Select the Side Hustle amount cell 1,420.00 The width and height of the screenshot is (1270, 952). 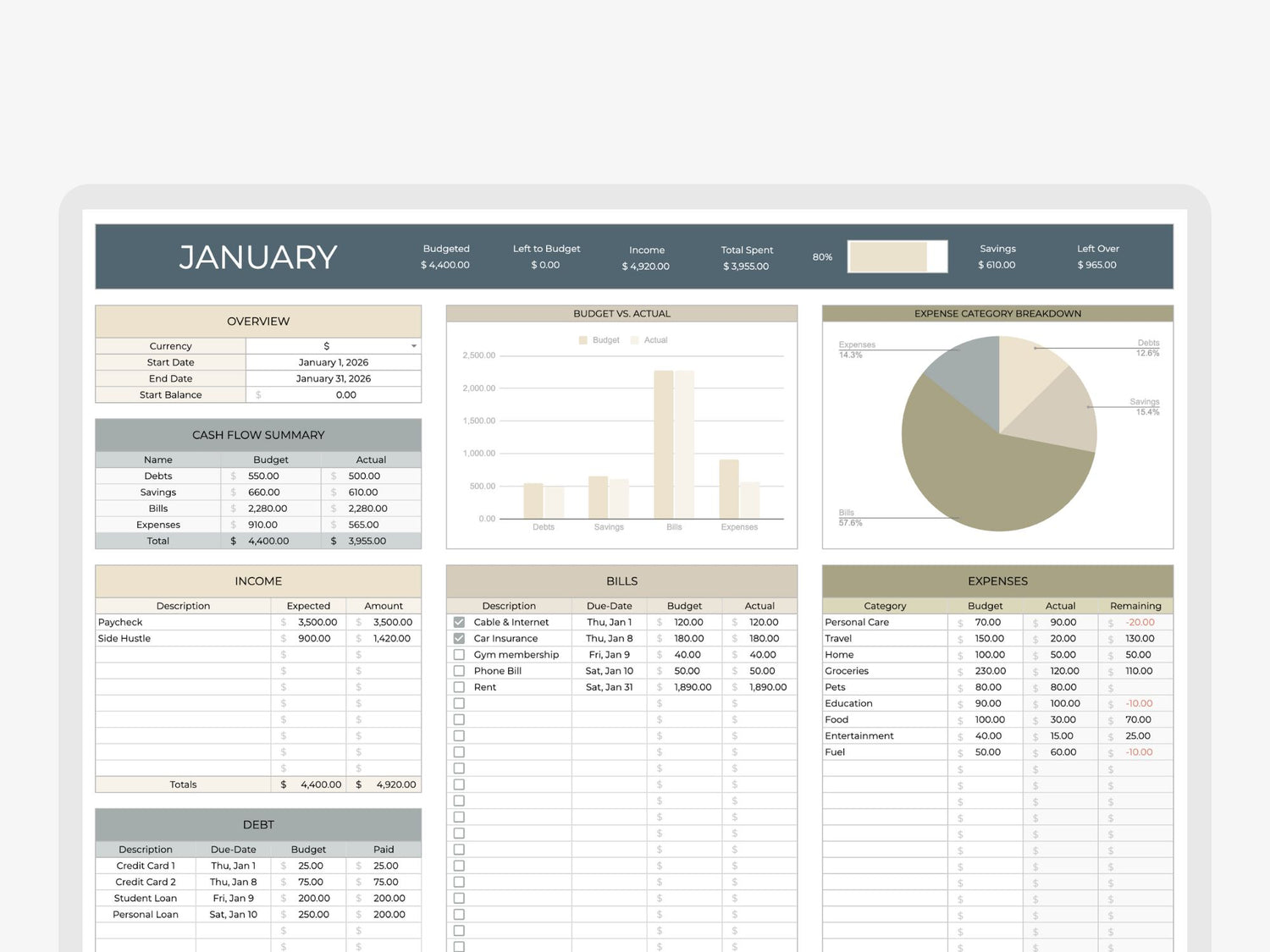point(384,638)
